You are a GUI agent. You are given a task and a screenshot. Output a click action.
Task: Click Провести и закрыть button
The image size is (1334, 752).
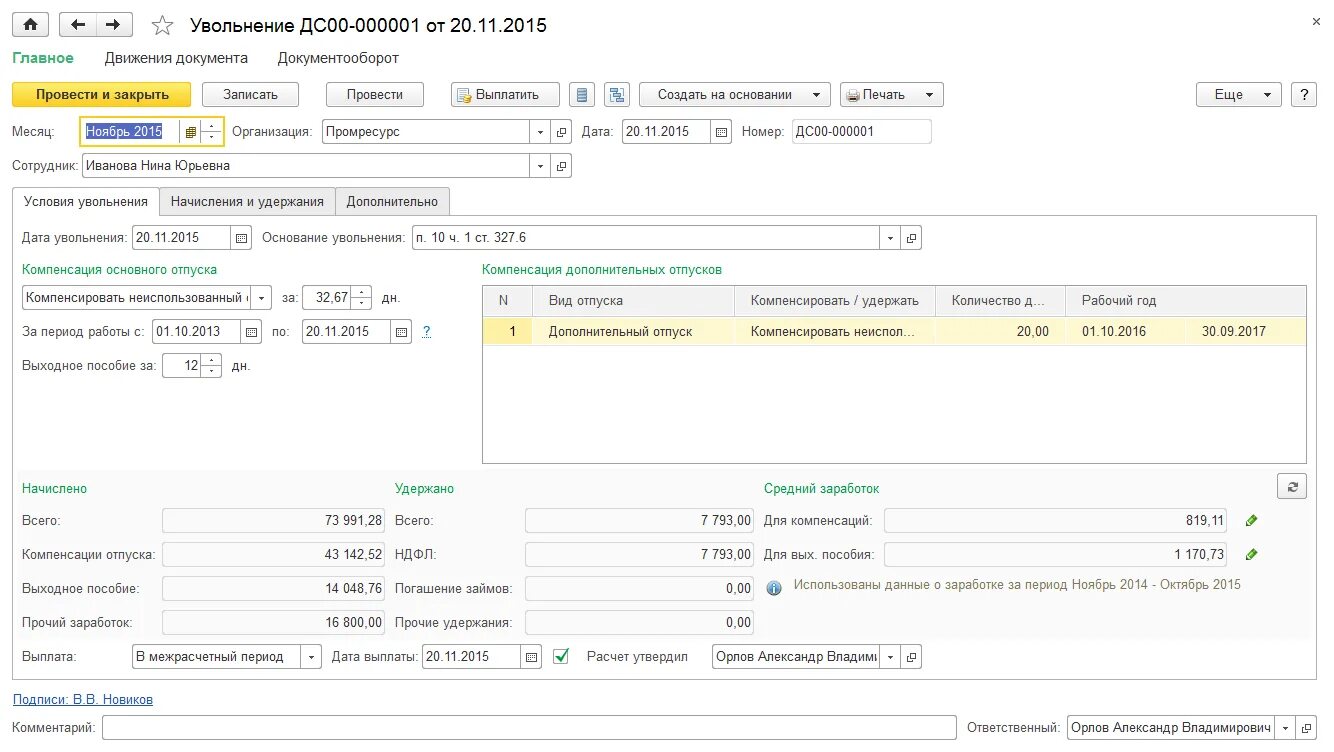pyautogui.click(x=102, y=95)
